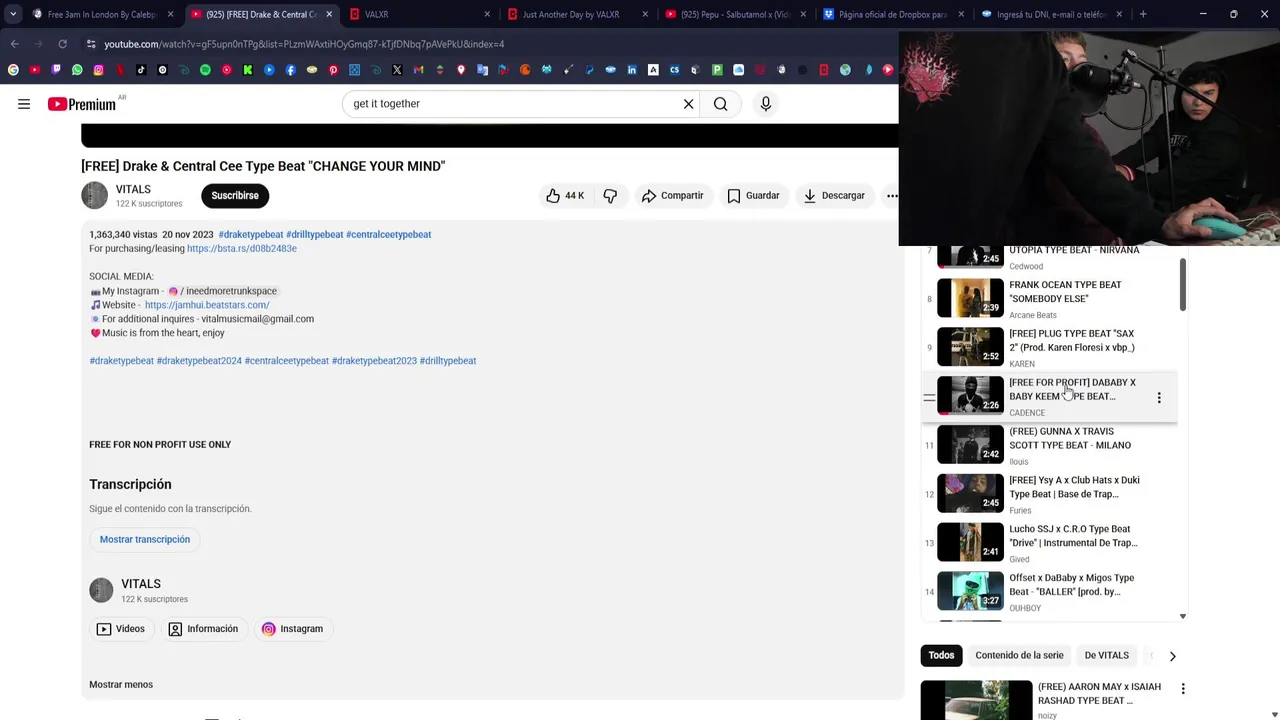Viewport: 1280px width, 720px height.
Task: Open a new browser tab
Action: [1143, 14]
